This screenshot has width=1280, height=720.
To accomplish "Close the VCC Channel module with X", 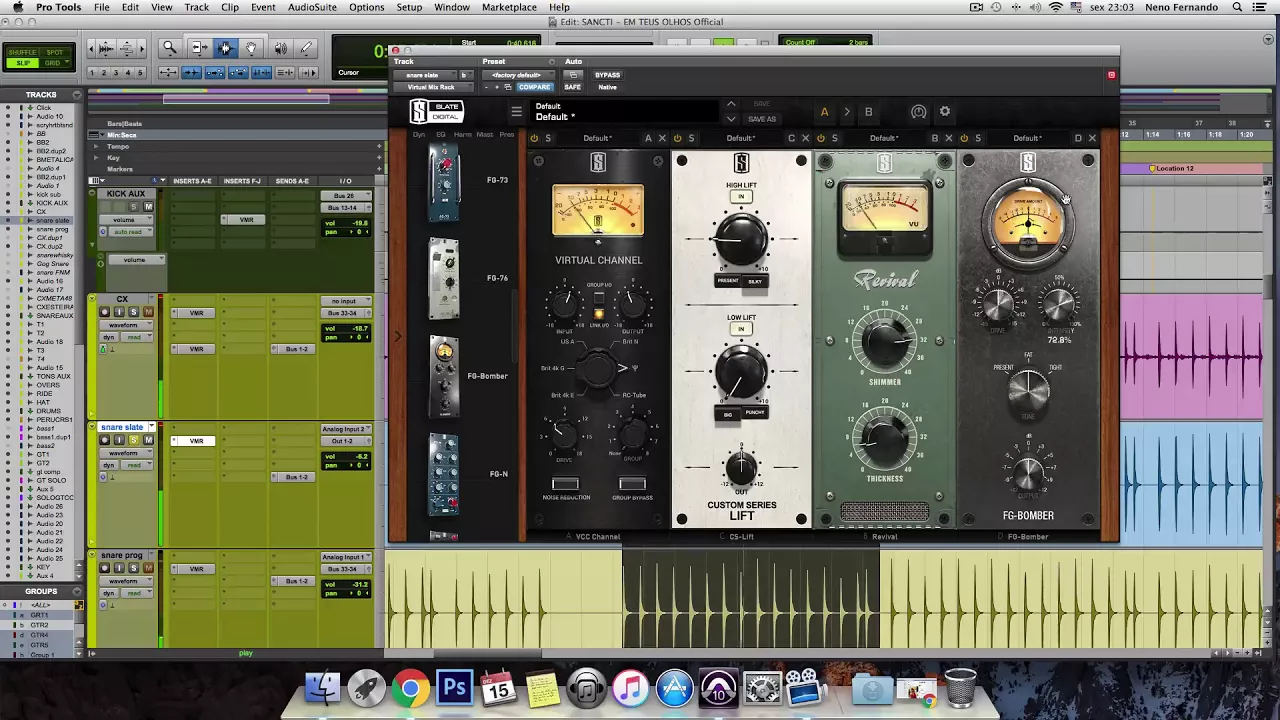I will (662, 138).
